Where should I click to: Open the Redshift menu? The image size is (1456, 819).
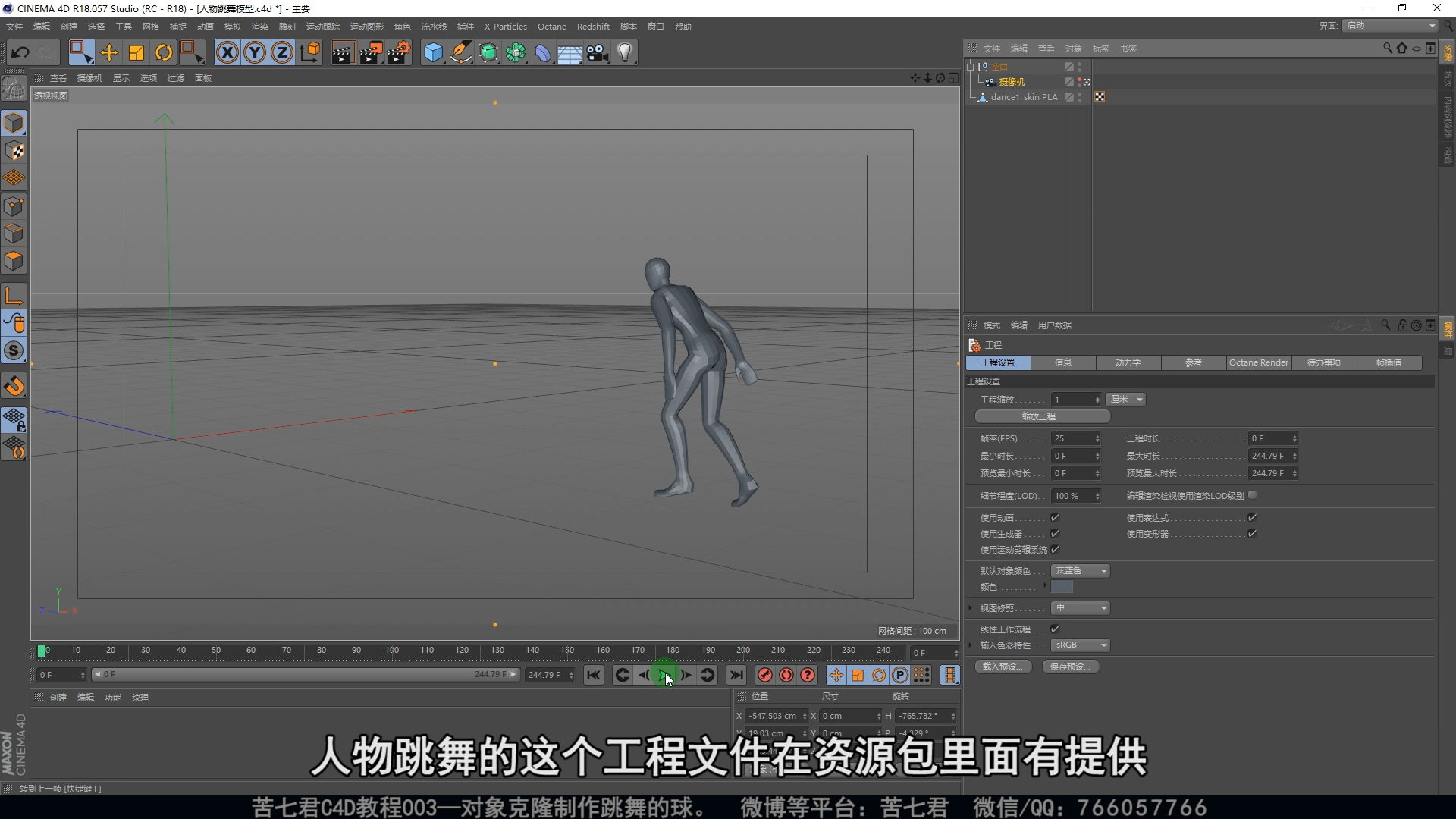pyautogui.click(x=593, y=27)
